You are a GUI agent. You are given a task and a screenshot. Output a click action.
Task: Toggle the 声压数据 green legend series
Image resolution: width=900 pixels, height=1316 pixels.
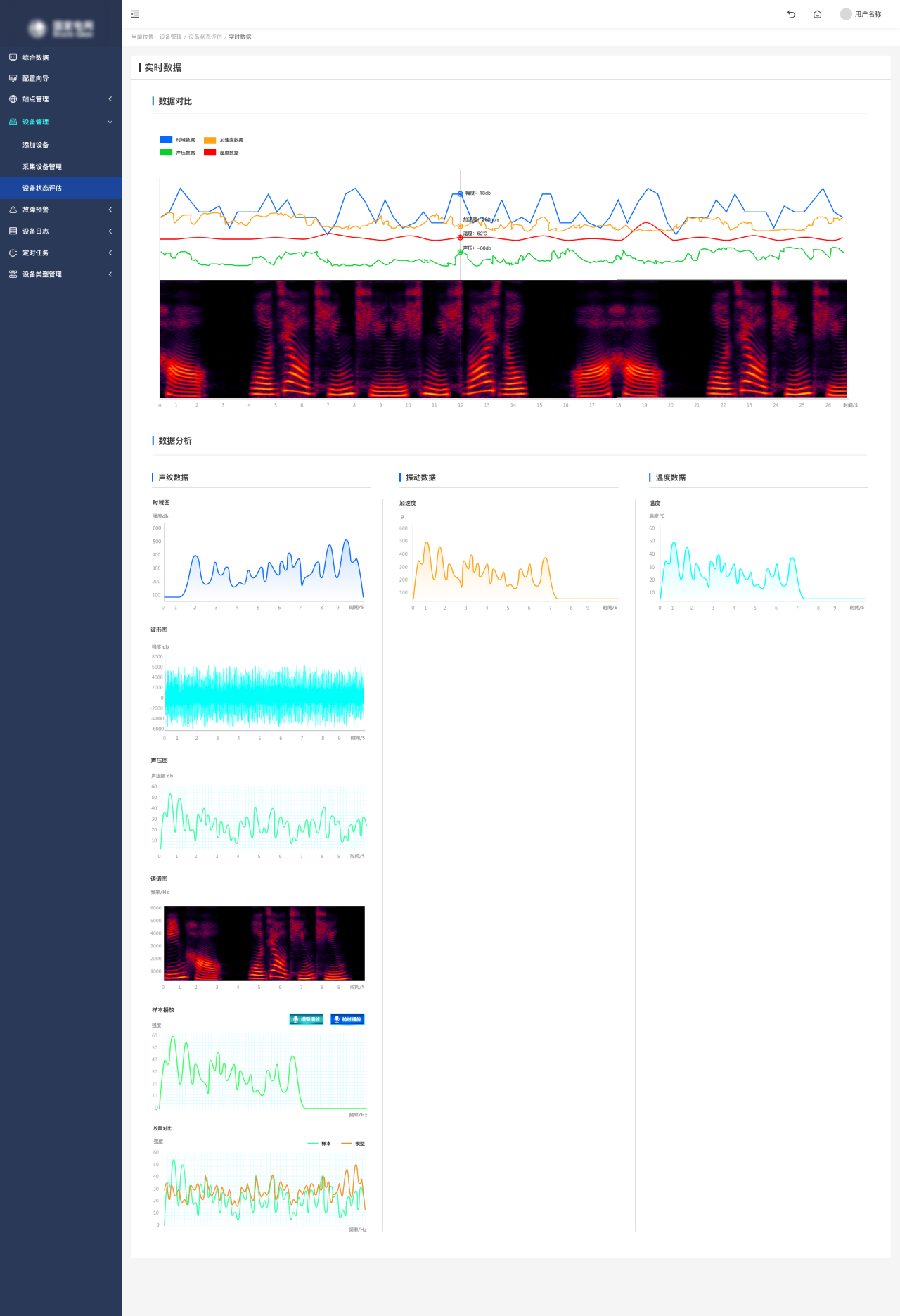(177, 153)
